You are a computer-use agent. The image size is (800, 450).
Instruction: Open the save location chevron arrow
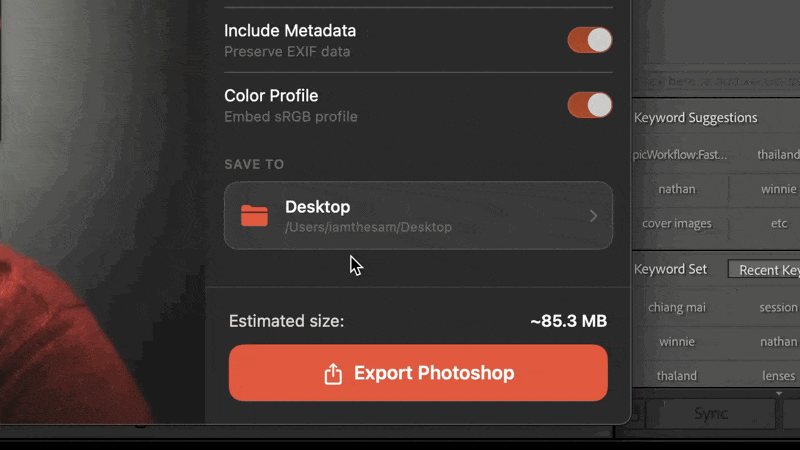click(x=593, y=216)
